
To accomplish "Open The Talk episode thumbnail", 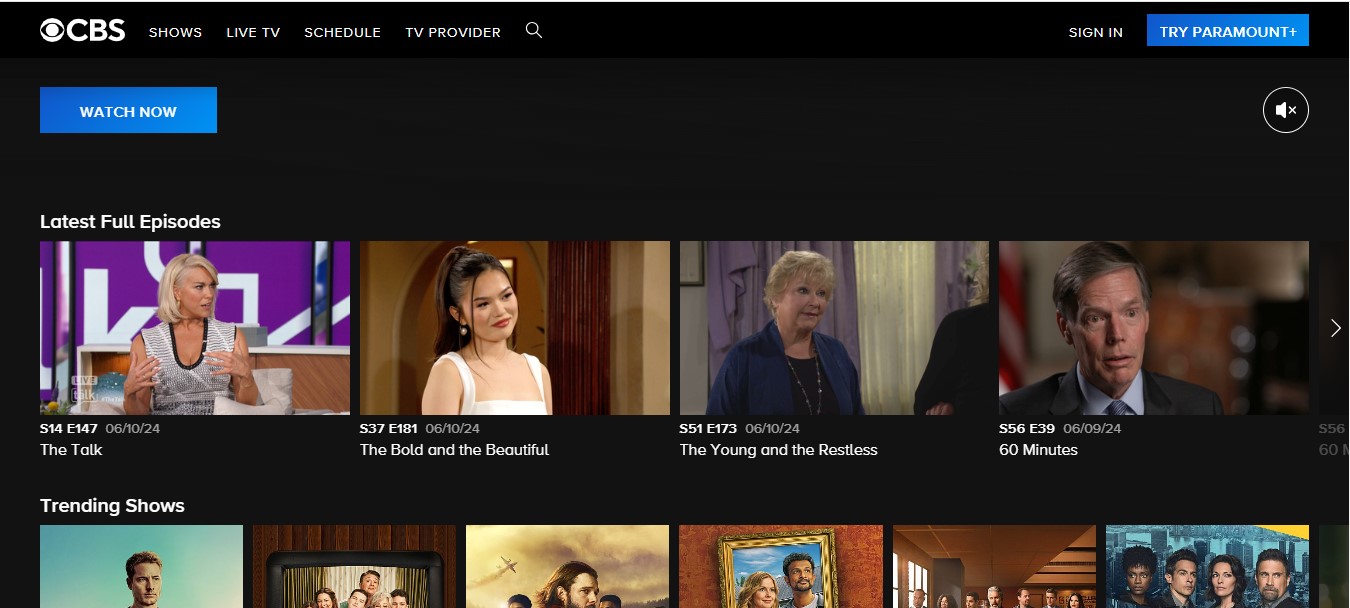I will pyautogui.click(x=195, y=328).
